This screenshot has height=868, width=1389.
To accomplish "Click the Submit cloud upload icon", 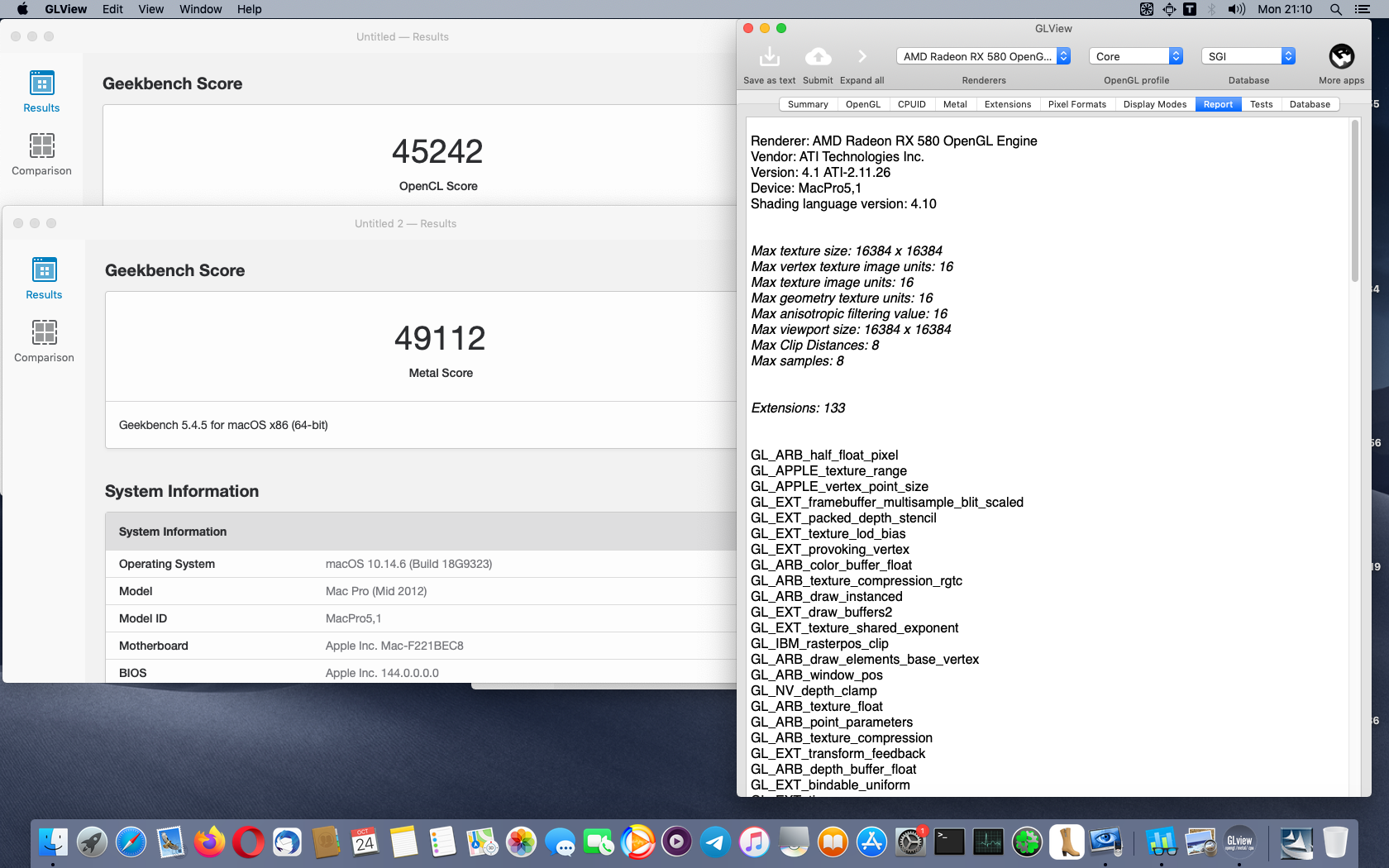I will [818, 56].
